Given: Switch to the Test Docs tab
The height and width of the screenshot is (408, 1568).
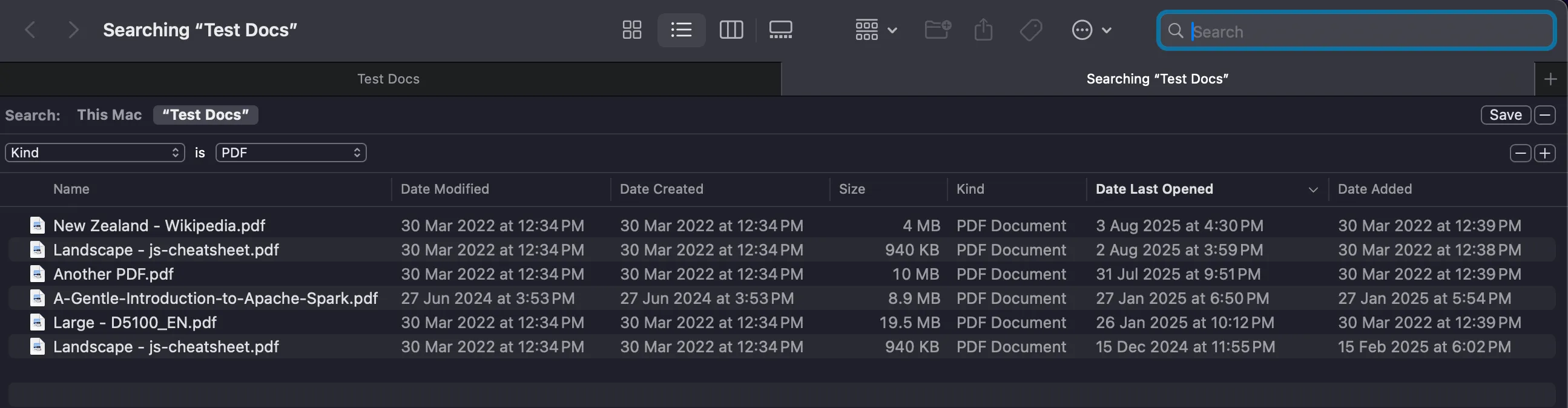Looking at the screenshot, I should click(388, 79).
